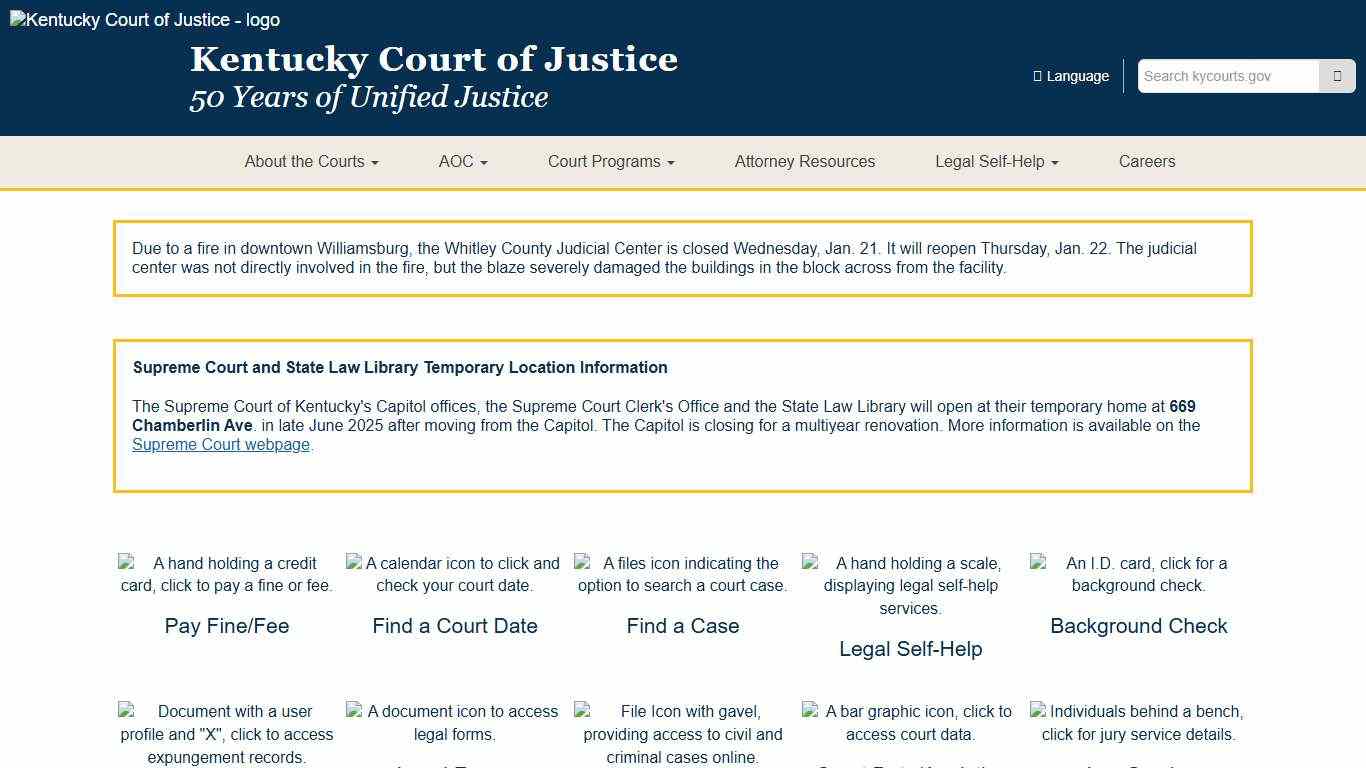Open the Careers menu item
Viewport: 1366px width, 768px height.
(1147, 162)
